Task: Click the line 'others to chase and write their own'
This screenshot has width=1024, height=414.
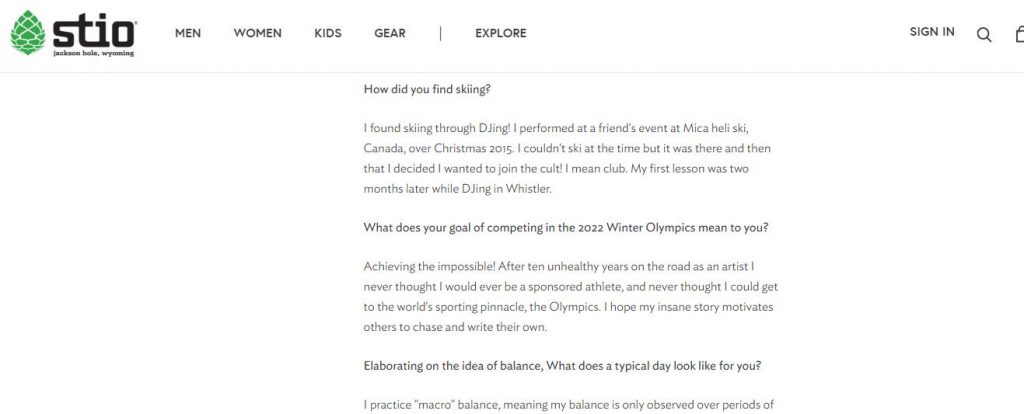Action: click(x=455, y=327)
